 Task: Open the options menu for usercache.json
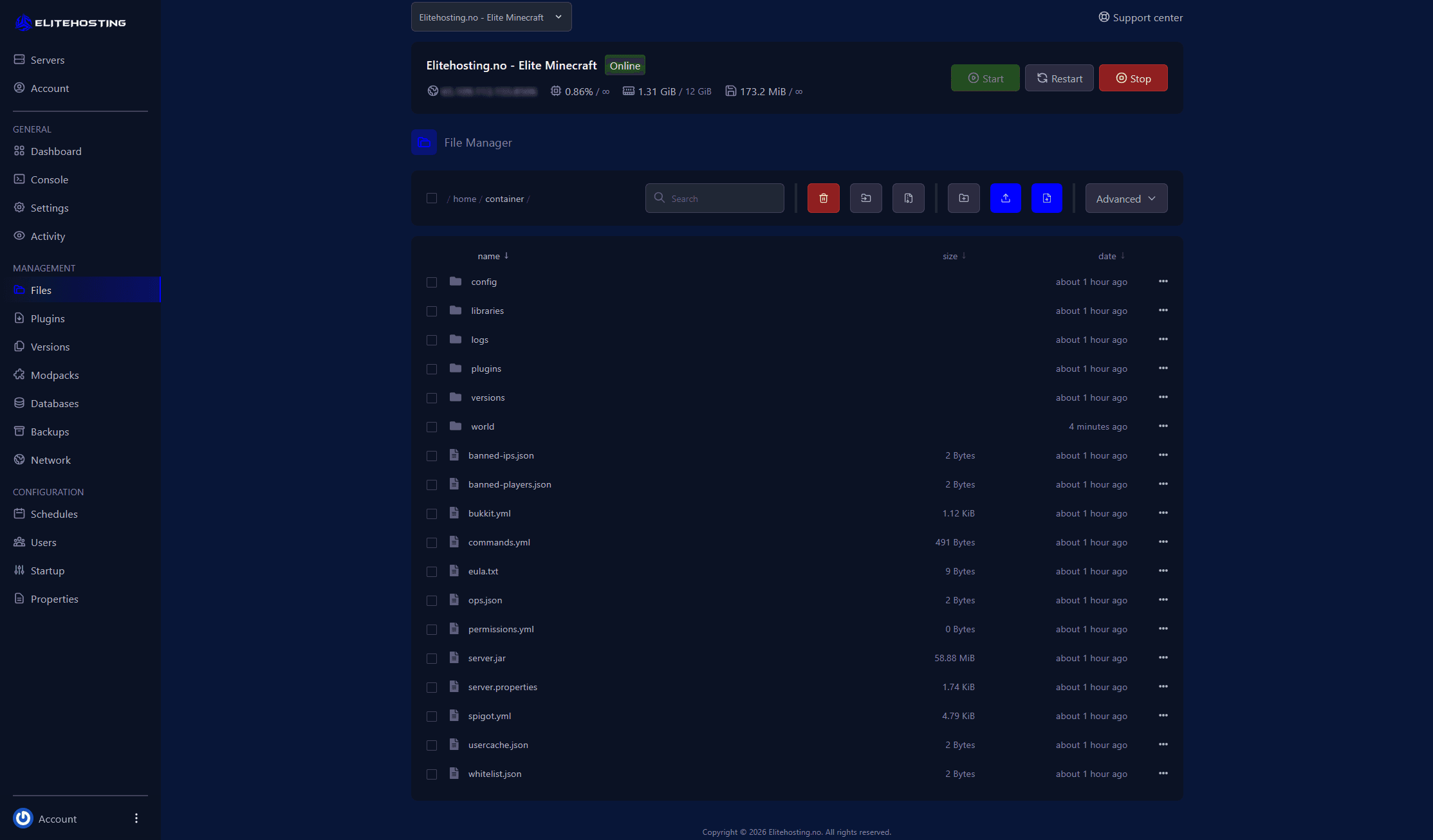(x=1163, y=744)
